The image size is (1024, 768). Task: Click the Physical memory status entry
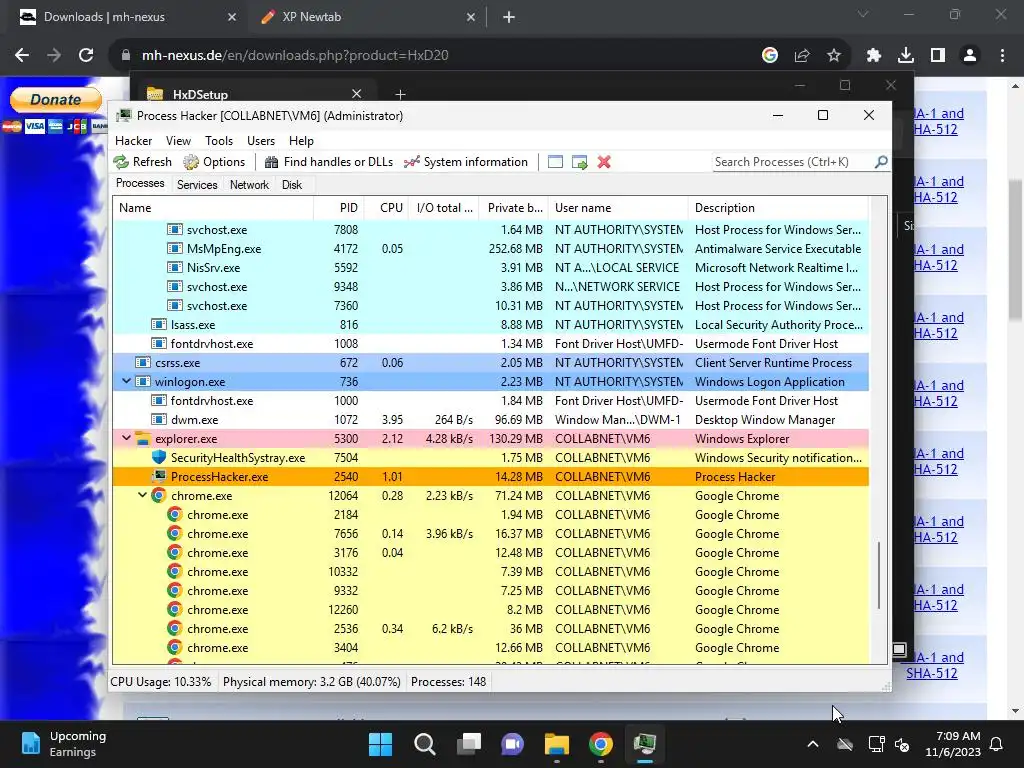point(312,682)
